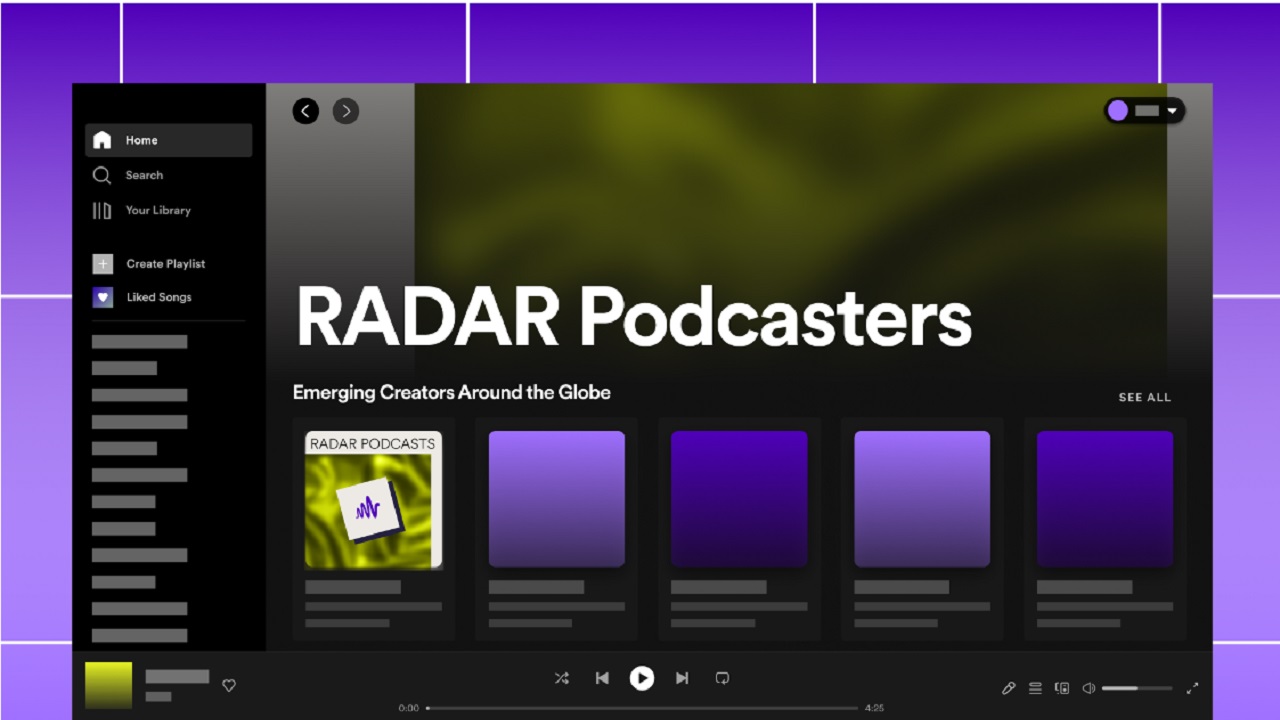Toggle repeat mode

click(722, 678)
